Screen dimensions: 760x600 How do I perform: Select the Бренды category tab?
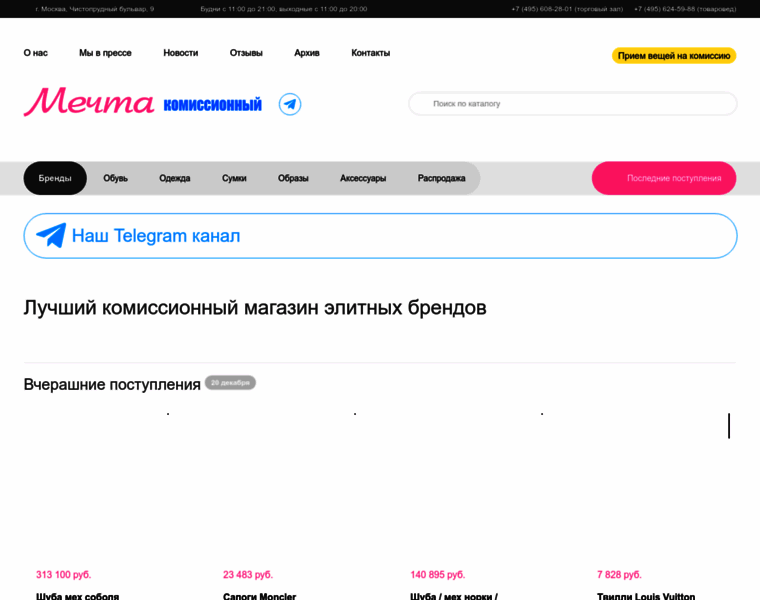coord(55,178)
